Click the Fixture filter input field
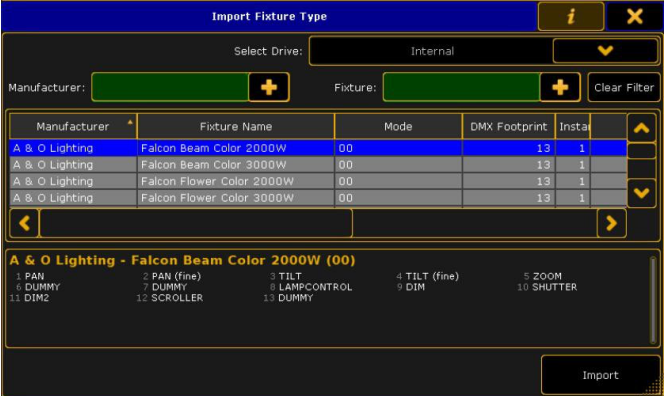 [462, 87]
